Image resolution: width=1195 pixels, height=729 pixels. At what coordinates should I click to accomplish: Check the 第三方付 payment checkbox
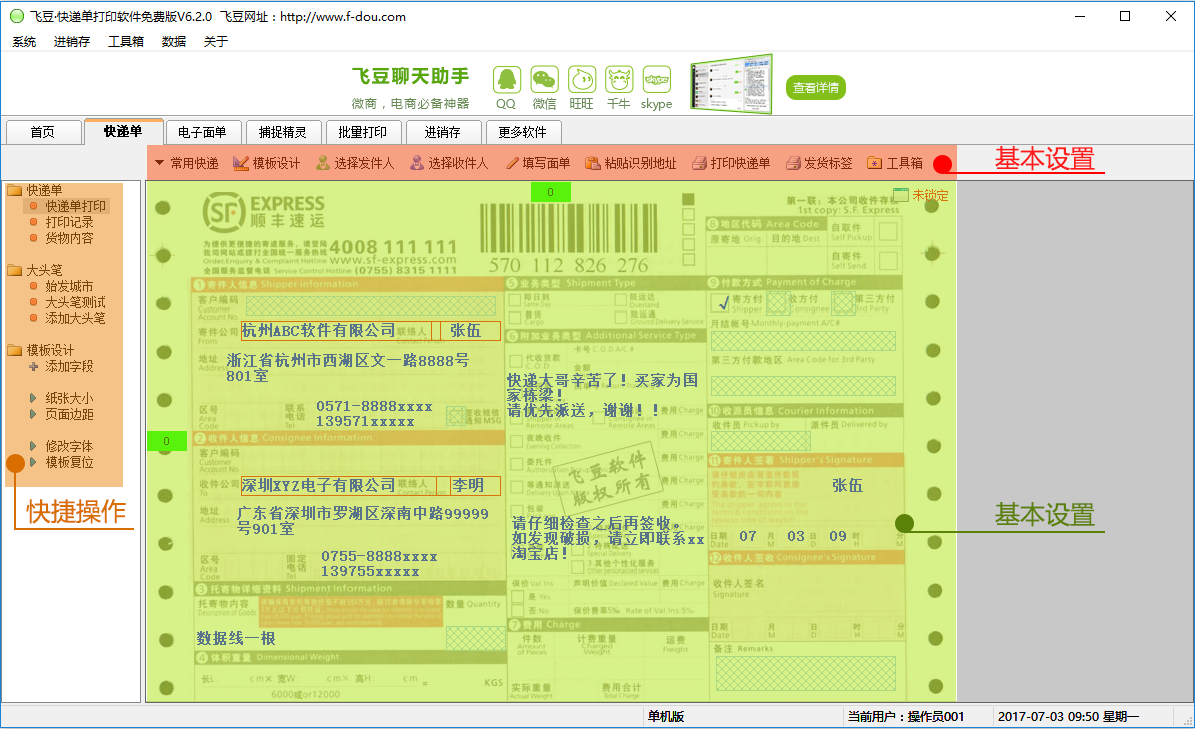843,303
